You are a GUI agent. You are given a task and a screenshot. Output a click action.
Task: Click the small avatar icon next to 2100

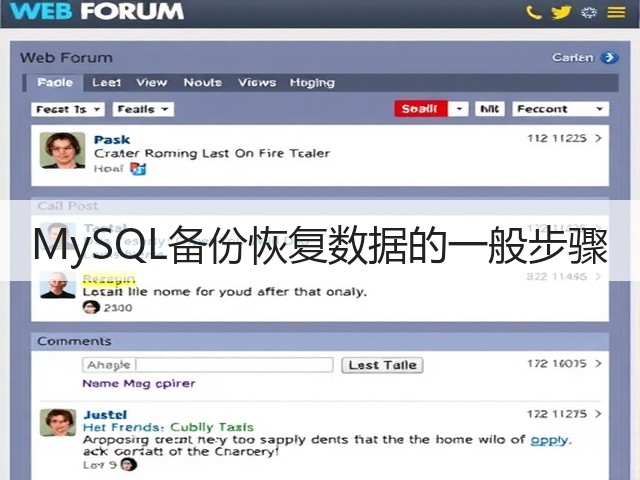(91, 307)
